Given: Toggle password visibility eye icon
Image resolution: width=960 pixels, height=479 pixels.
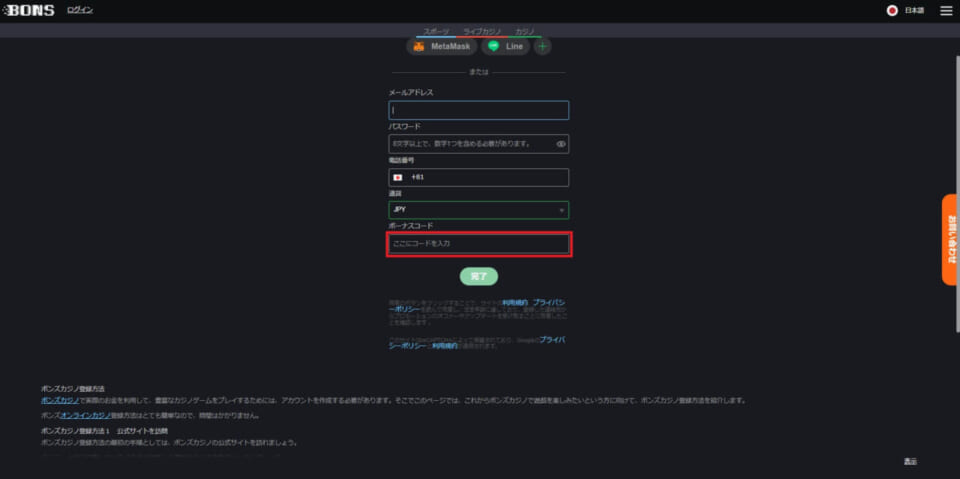Looking at the screenshot, I should pyautogui.click(x=561, y=144).
